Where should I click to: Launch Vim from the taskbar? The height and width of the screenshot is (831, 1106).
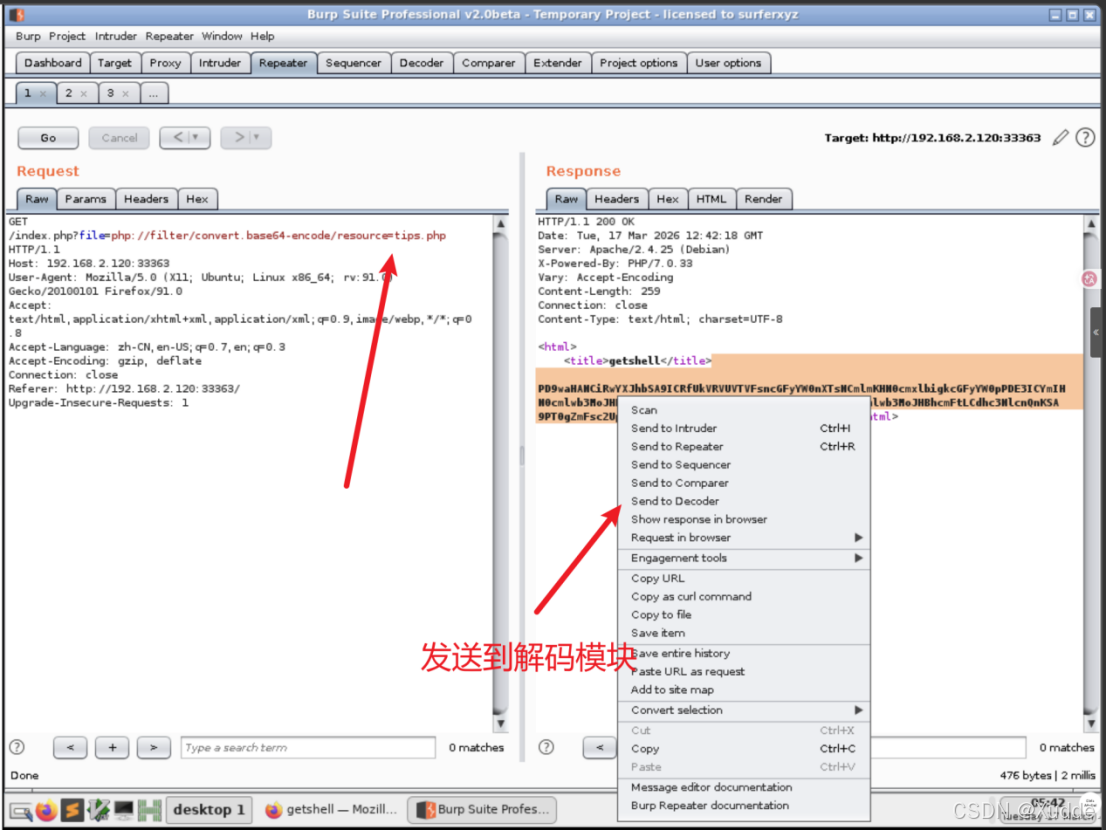point(98,810)
